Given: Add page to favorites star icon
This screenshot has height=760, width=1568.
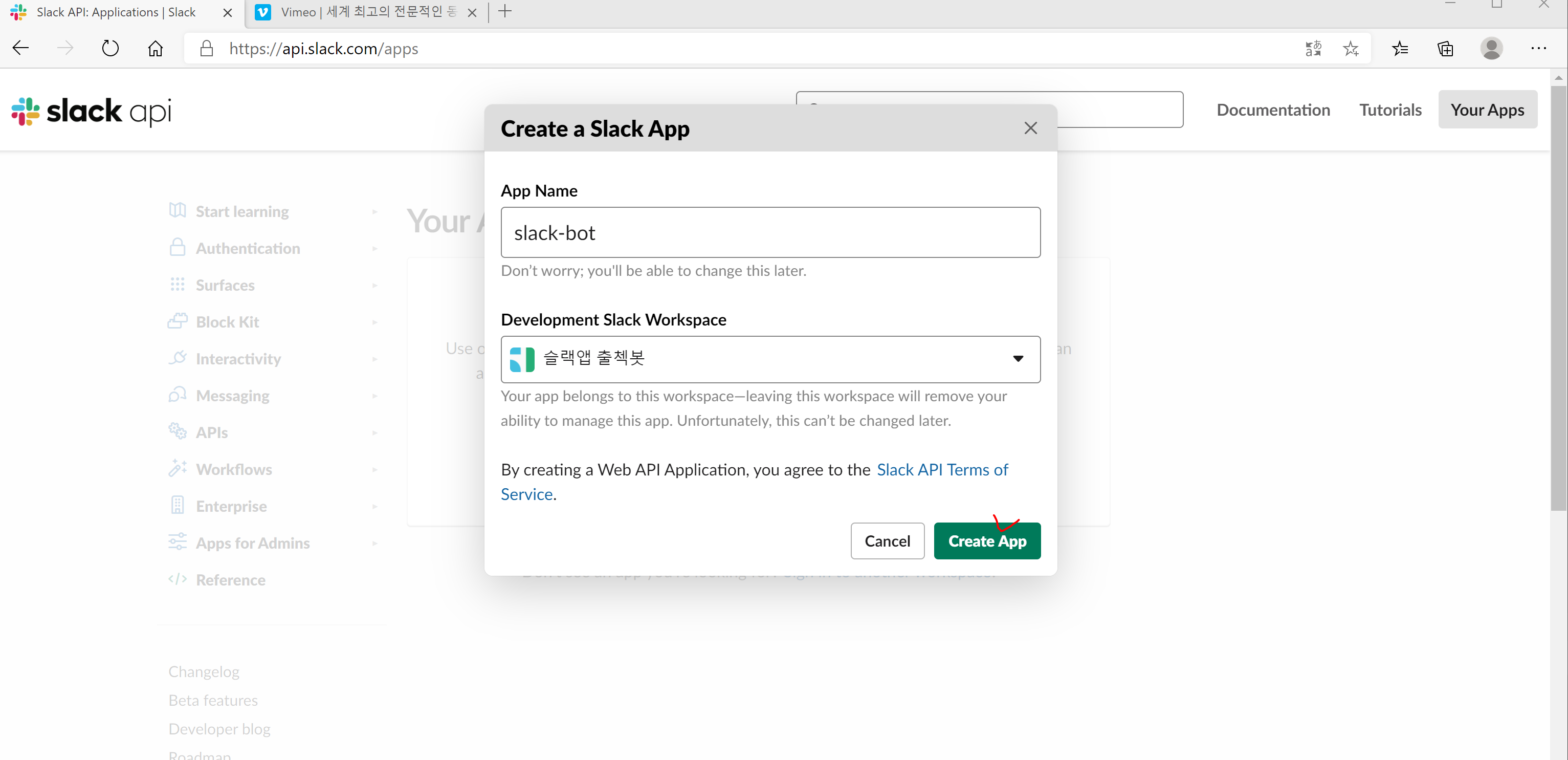Looking at the screenshot, I should coord(1351,48).
